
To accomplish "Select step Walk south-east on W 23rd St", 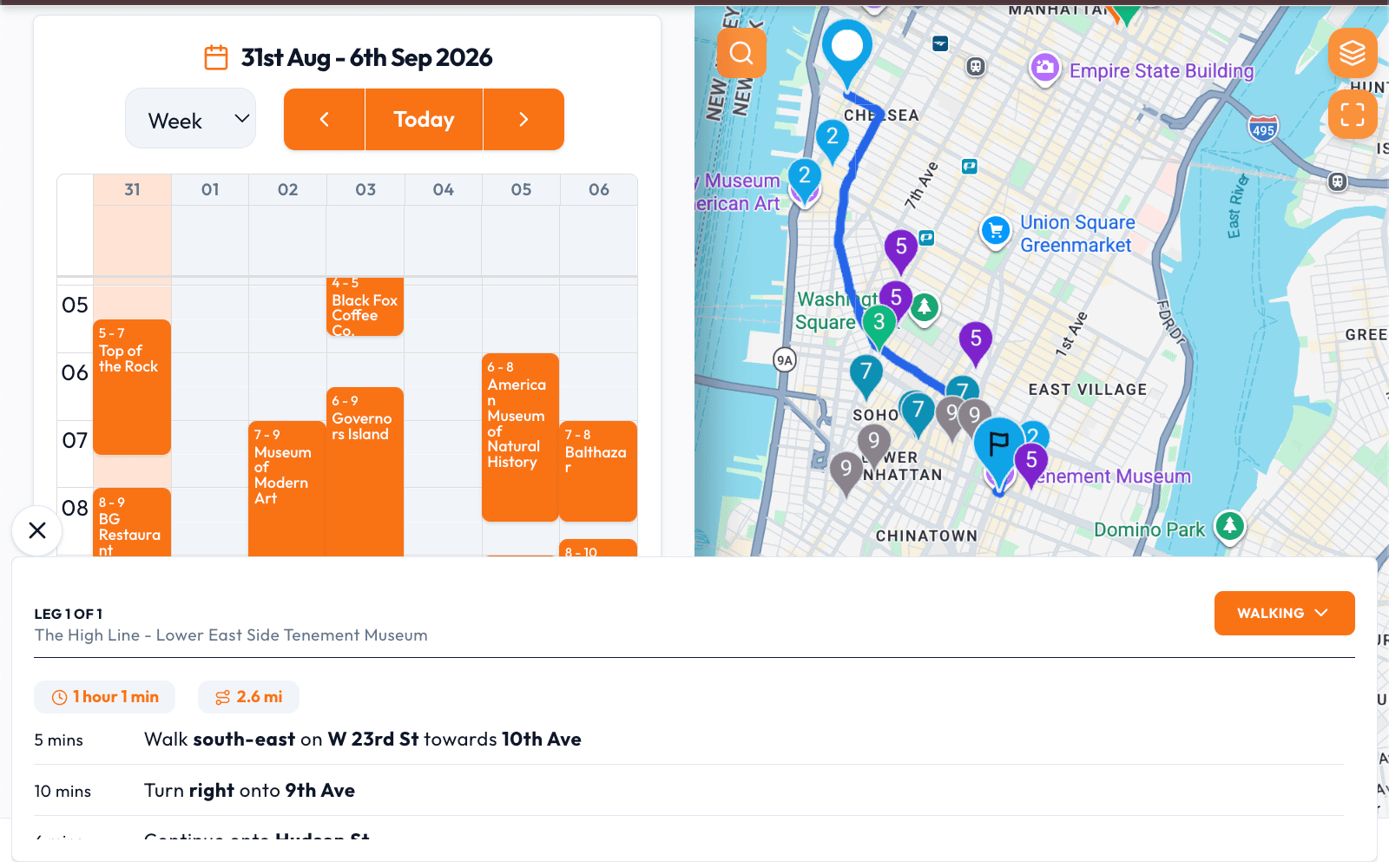I will pos(688,740).
